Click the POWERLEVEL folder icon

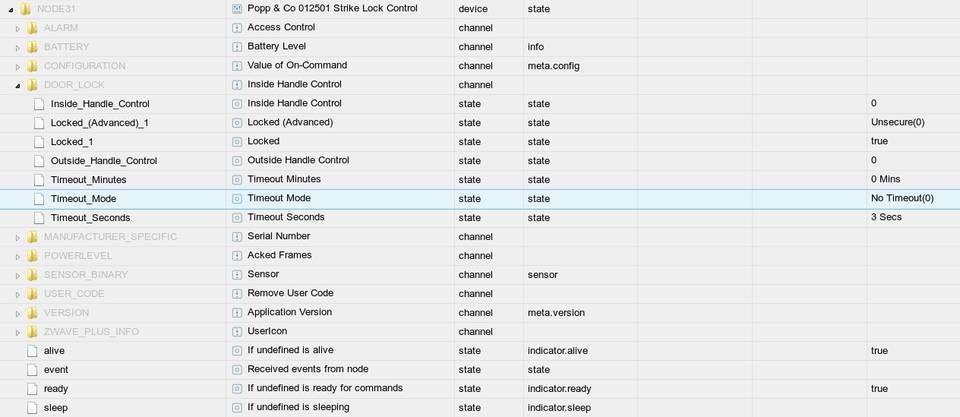32,255
